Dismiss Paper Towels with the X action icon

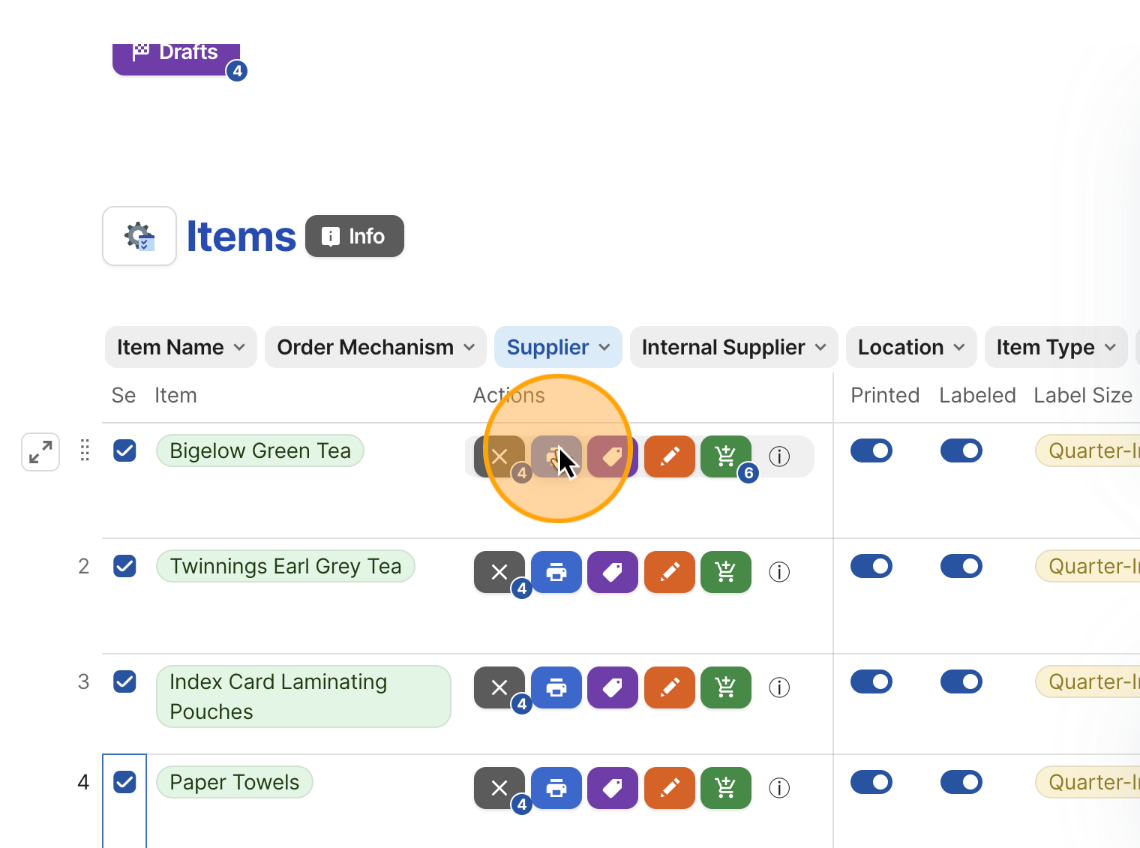click(499, 788)
